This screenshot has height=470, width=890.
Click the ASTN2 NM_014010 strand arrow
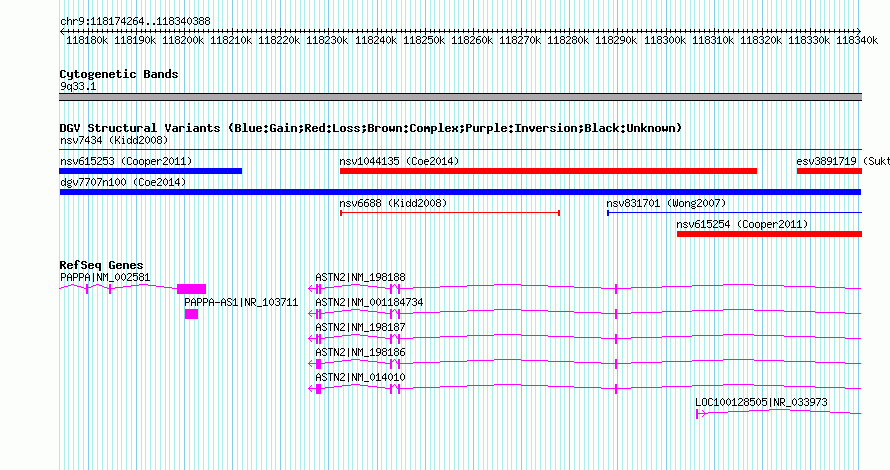[311, 389]
